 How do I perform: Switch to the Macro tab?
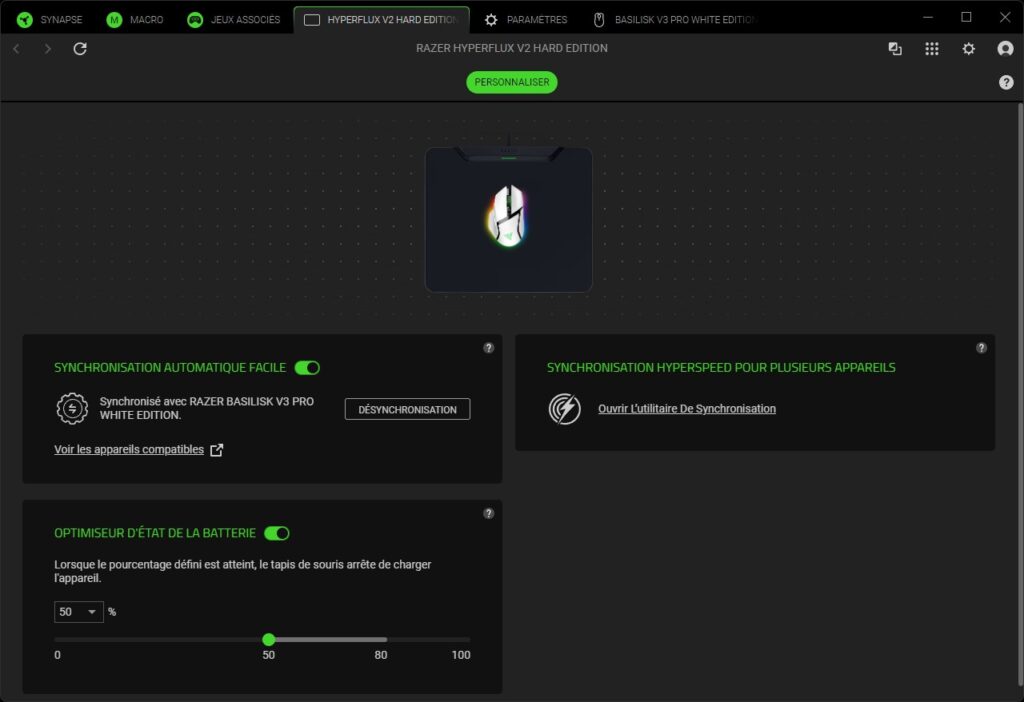point(135,20)
